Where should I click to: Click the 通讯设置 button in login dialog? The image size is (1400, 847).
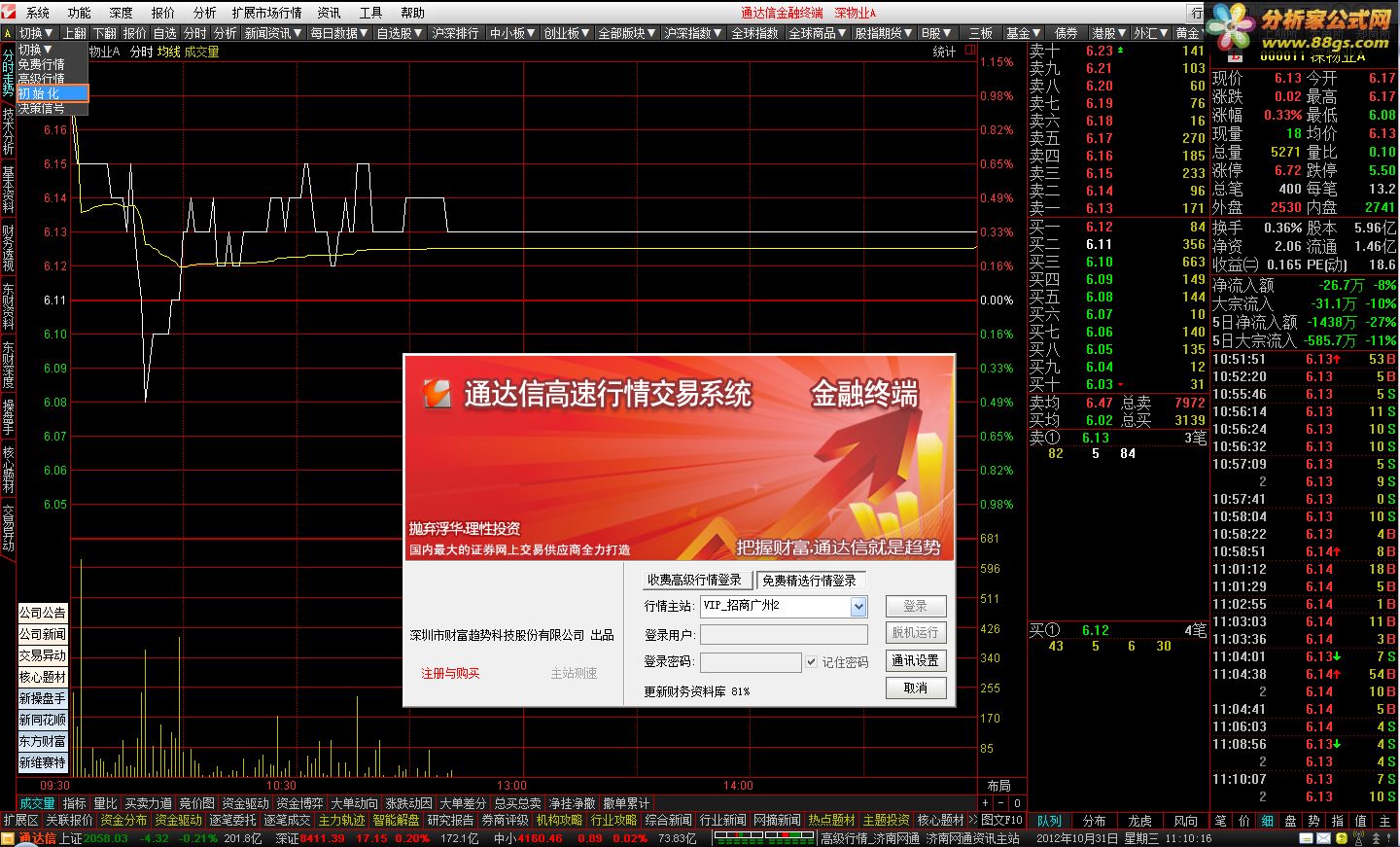(915, 660)
